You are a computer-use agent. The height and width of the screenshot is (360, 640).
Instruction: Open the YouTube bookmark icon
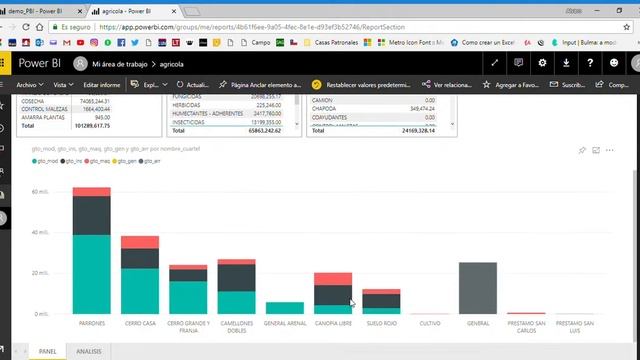80,42
